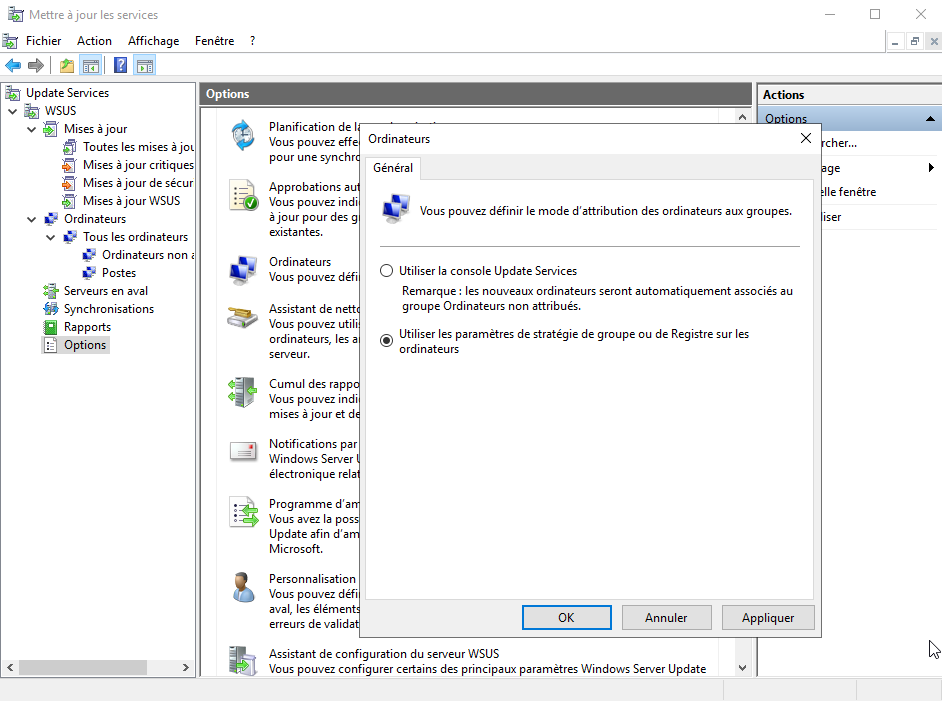Click the tree pane scroll-left arrow
942x701 pixels.
click(10, 667)
